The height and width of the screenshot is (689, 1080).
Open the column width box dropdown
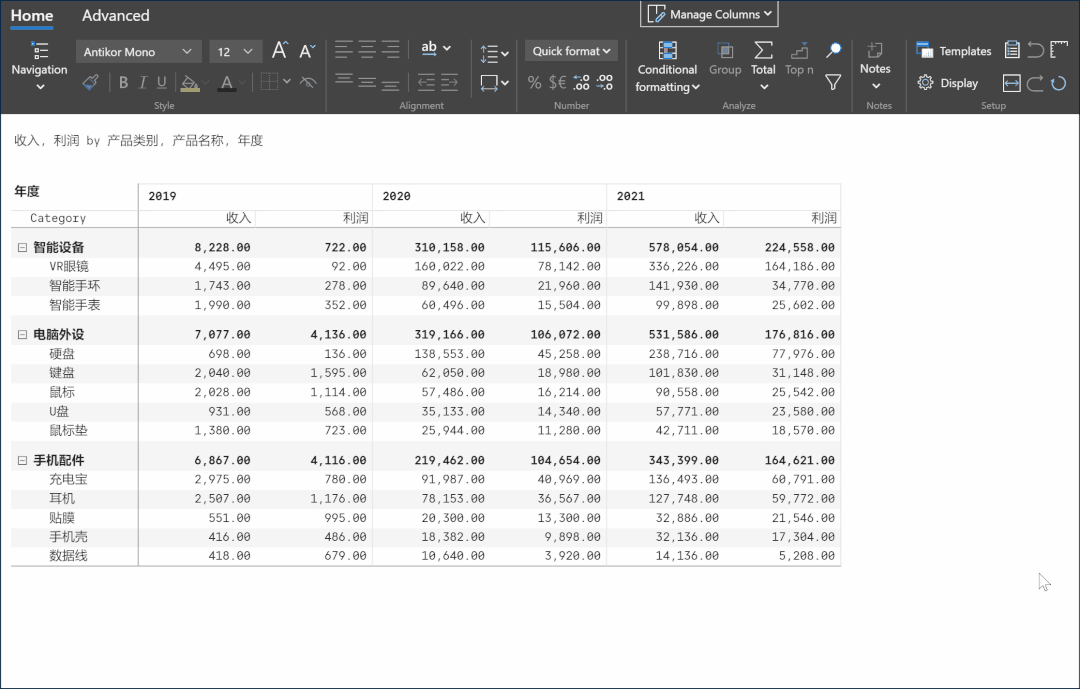click(494, 83)
